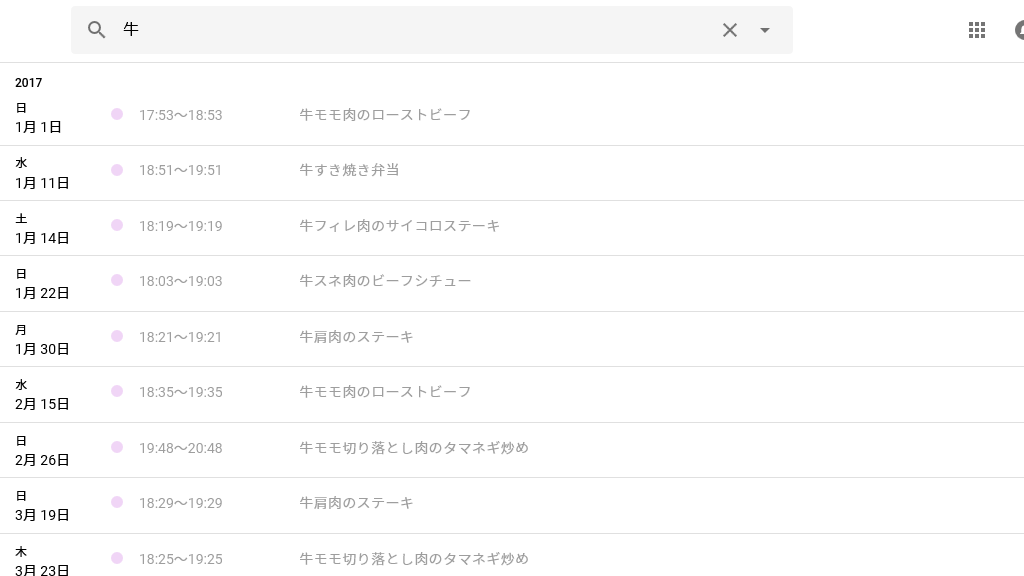The height and width of the screenshot is (576, 1024).
Task: Click the color dot beside 18:29〜19:29
Action: (117, 503)
